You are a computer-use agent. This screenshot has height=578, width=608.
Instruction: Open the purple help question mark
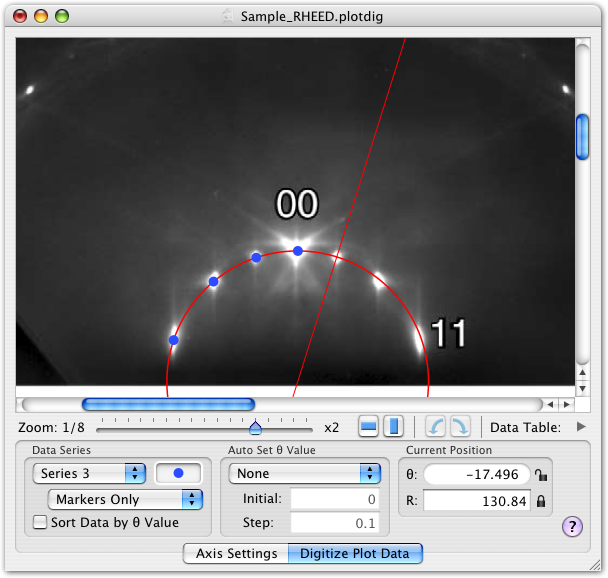click(572, 526)
